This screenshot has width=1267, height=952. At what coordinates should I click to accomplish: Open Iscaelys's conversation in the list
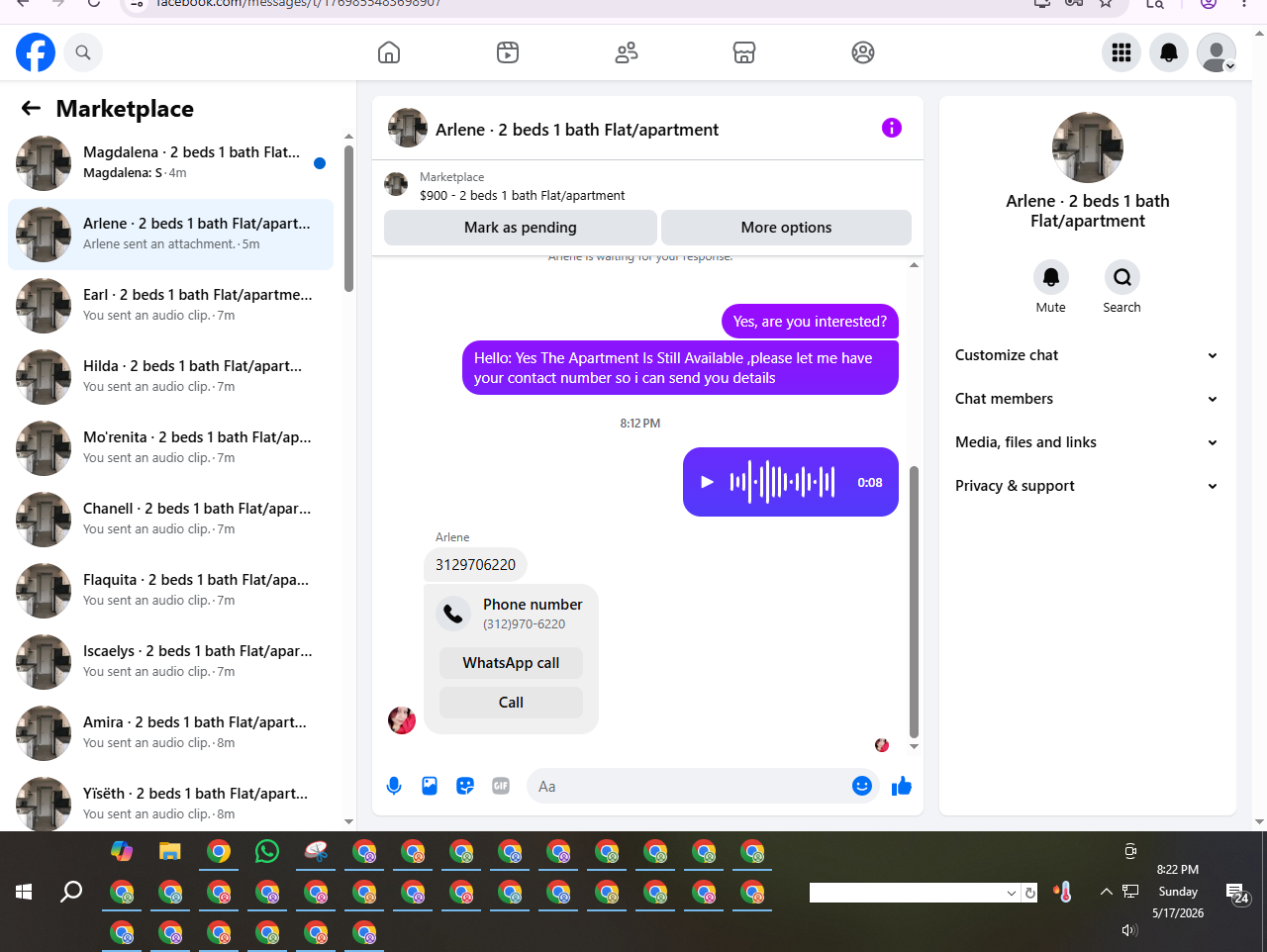coord(170,662)
